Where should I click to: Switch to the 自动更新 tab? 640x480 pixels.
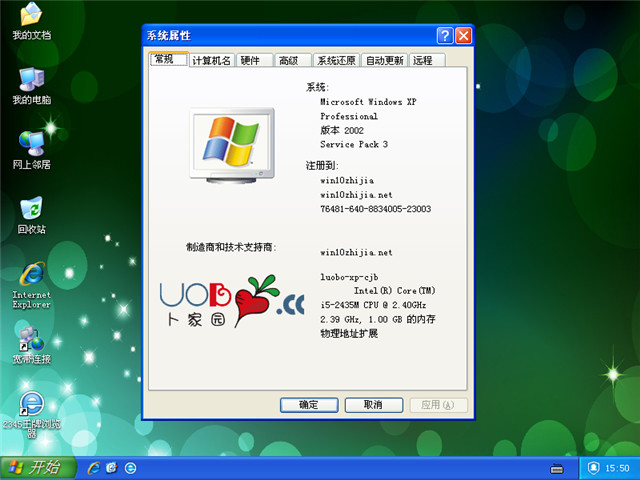click(x=384, y=60)
